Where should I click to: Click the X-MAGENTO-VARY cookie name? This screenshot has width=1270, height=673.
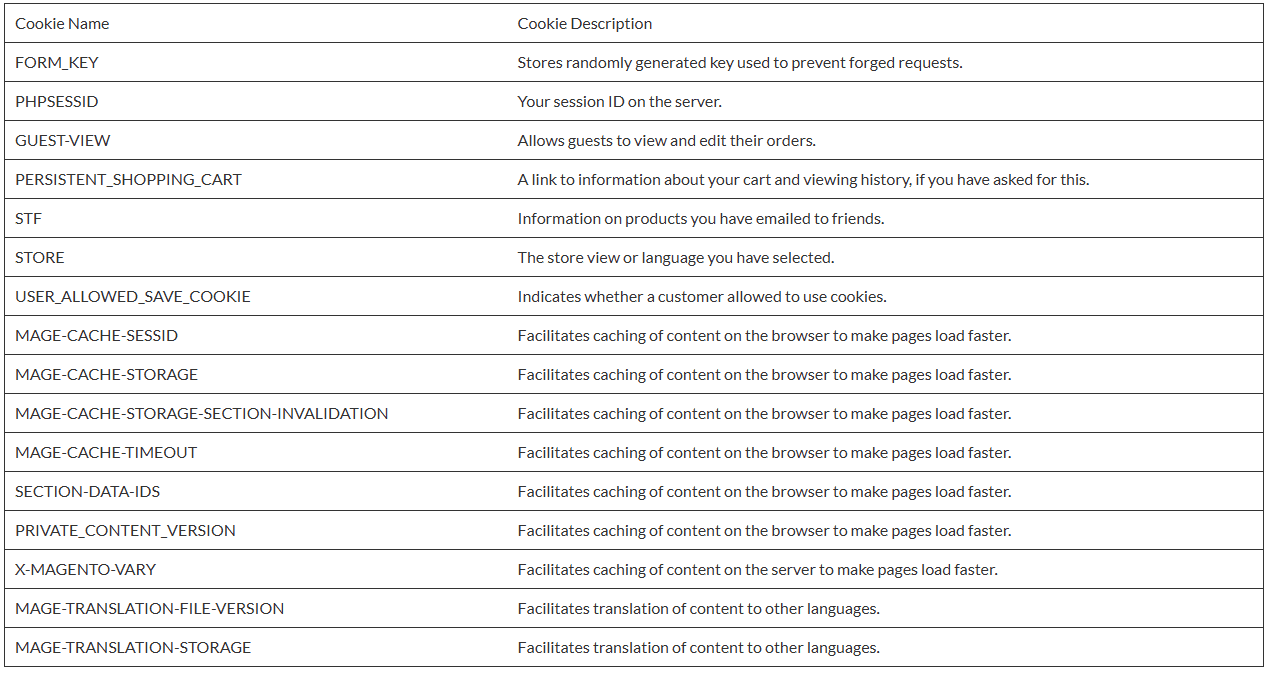[x=85, y=569]
